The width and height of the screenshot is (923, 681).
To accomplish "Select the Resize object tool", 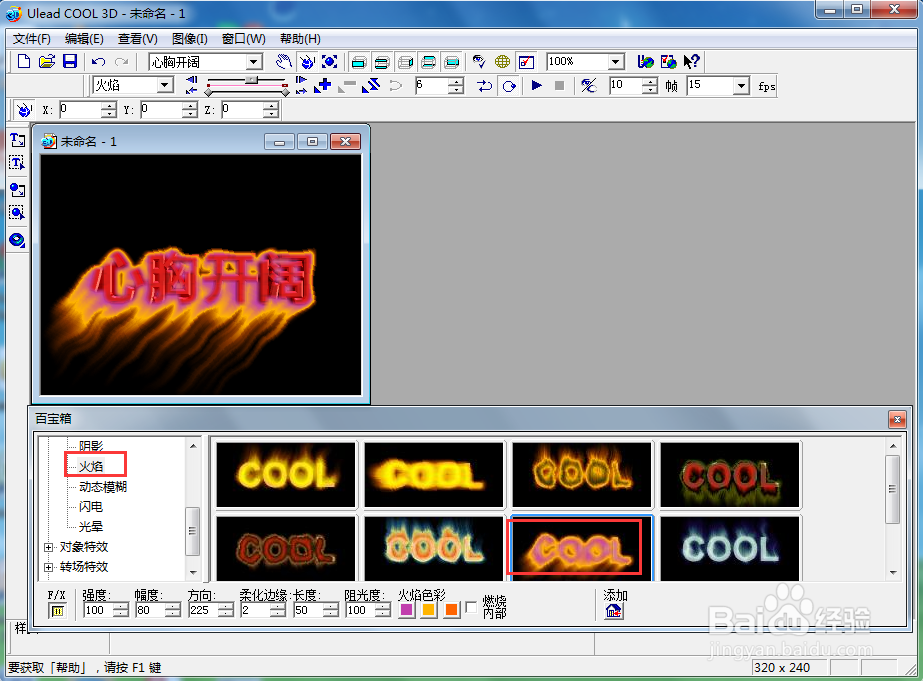I will [330, 61].
